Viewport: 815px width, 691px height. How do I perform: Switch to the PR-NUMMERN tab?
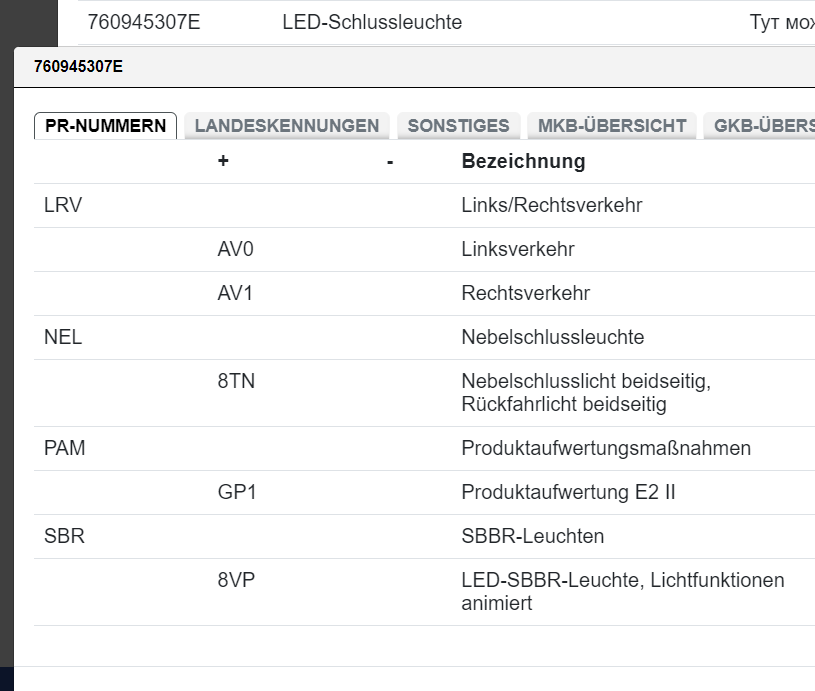pyautogui.click(x=106, y=126)
